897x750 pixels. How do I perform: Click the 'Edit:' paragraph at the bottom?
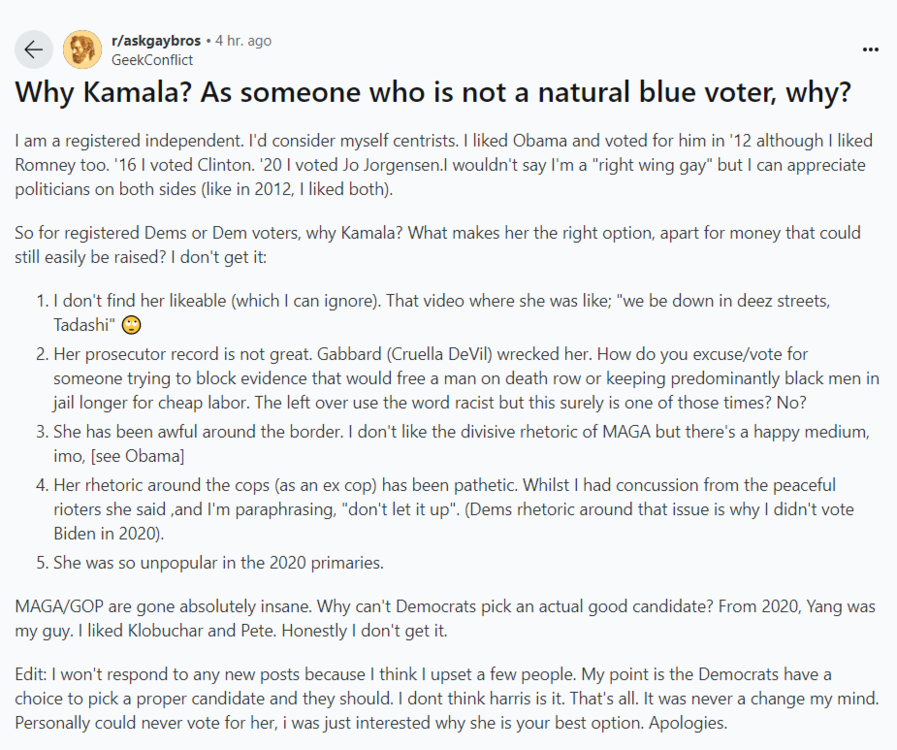pyautogui.click(x=446, y=698)
